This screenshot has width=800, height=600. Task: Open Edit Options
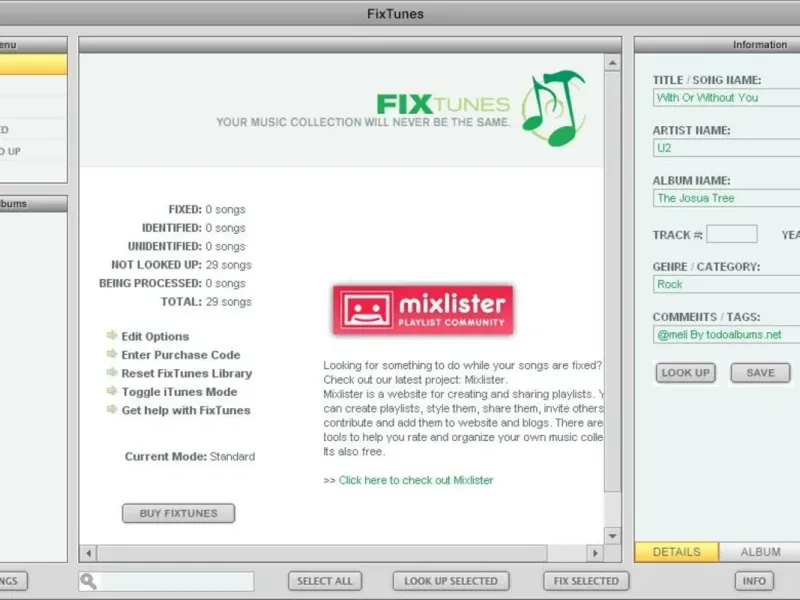coord(155,336)
